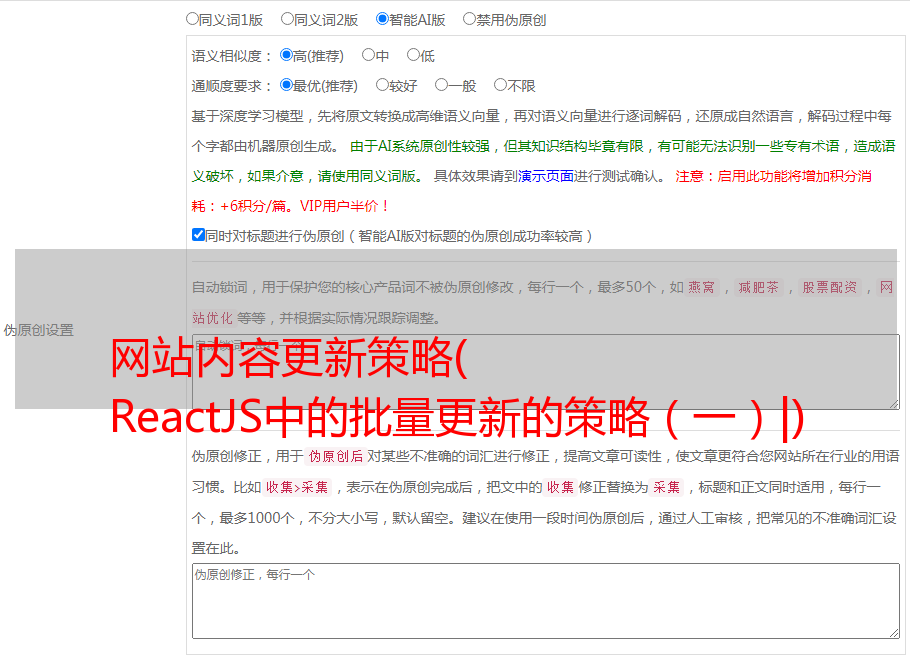The height and width of the screenshot is (658, 911).
Task: Toggle 同时对标题进行伪原创 checkbox
Action: (x=198, y=235)
